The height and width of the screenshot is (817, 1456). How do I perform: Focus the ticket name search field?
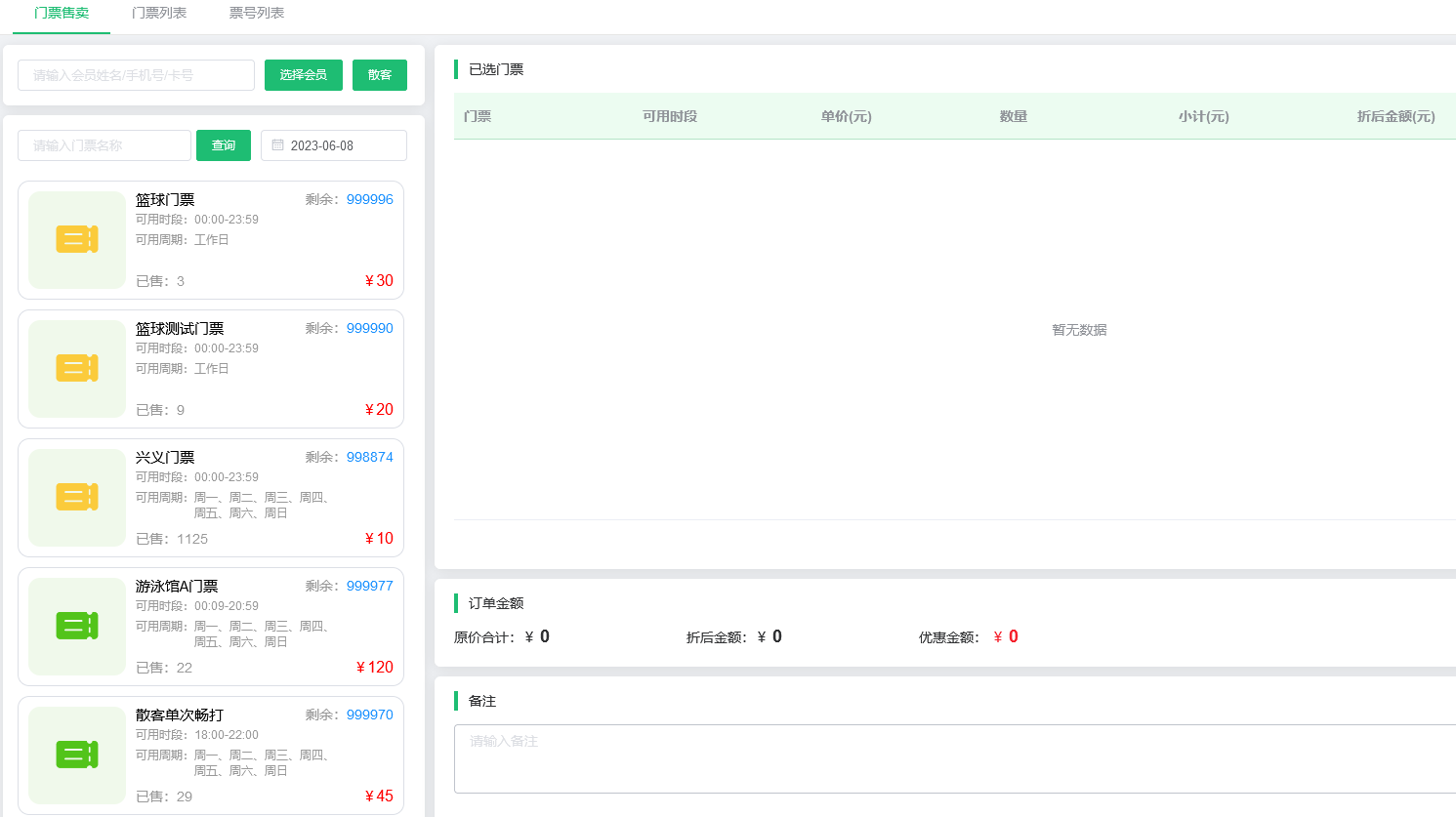tap(104, 145)
